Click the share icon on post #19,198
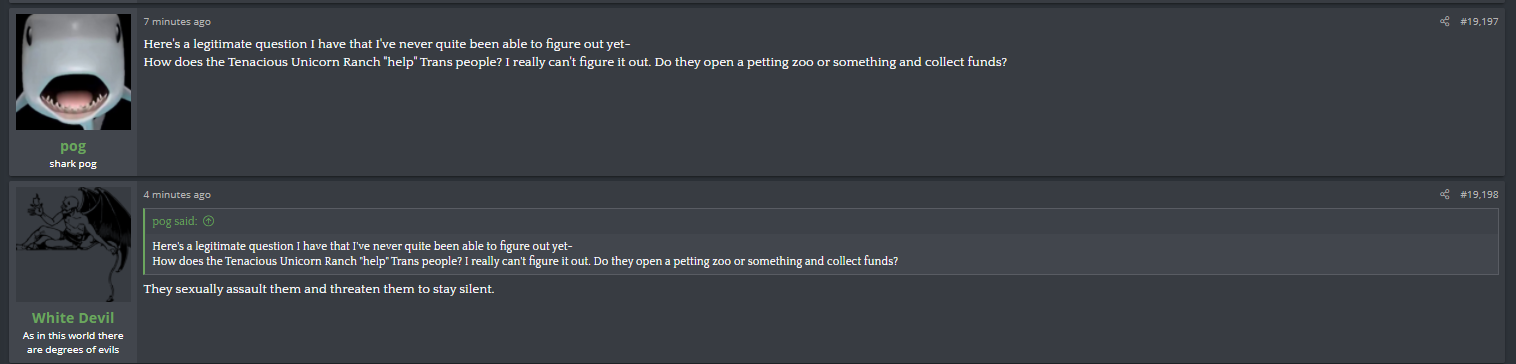Viewport: 1516px width, 364px height. tap(1444, 194)
